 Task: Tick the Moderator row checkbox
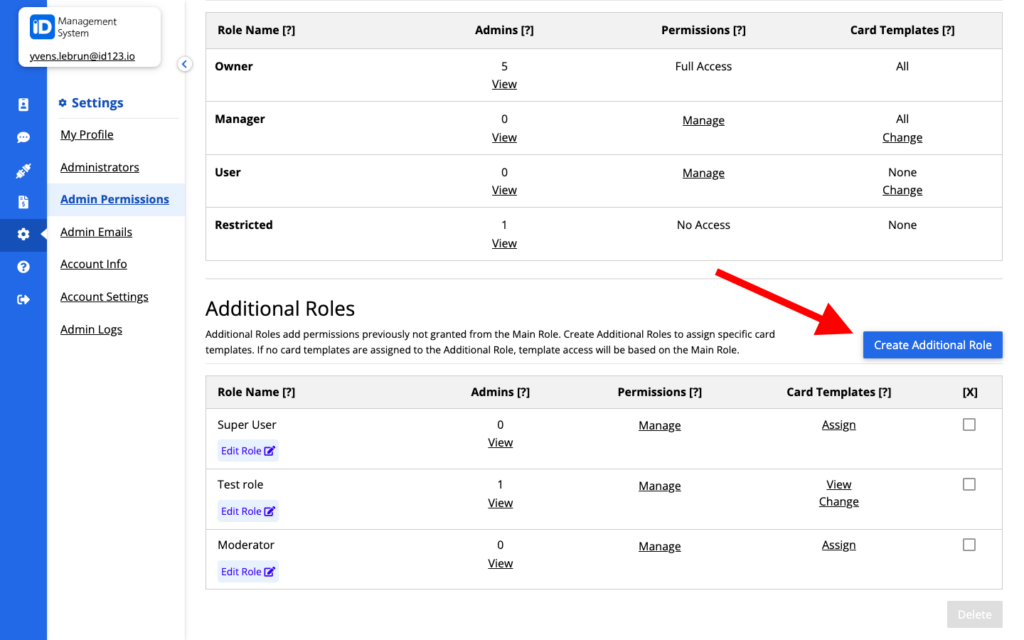coord(968,544)
